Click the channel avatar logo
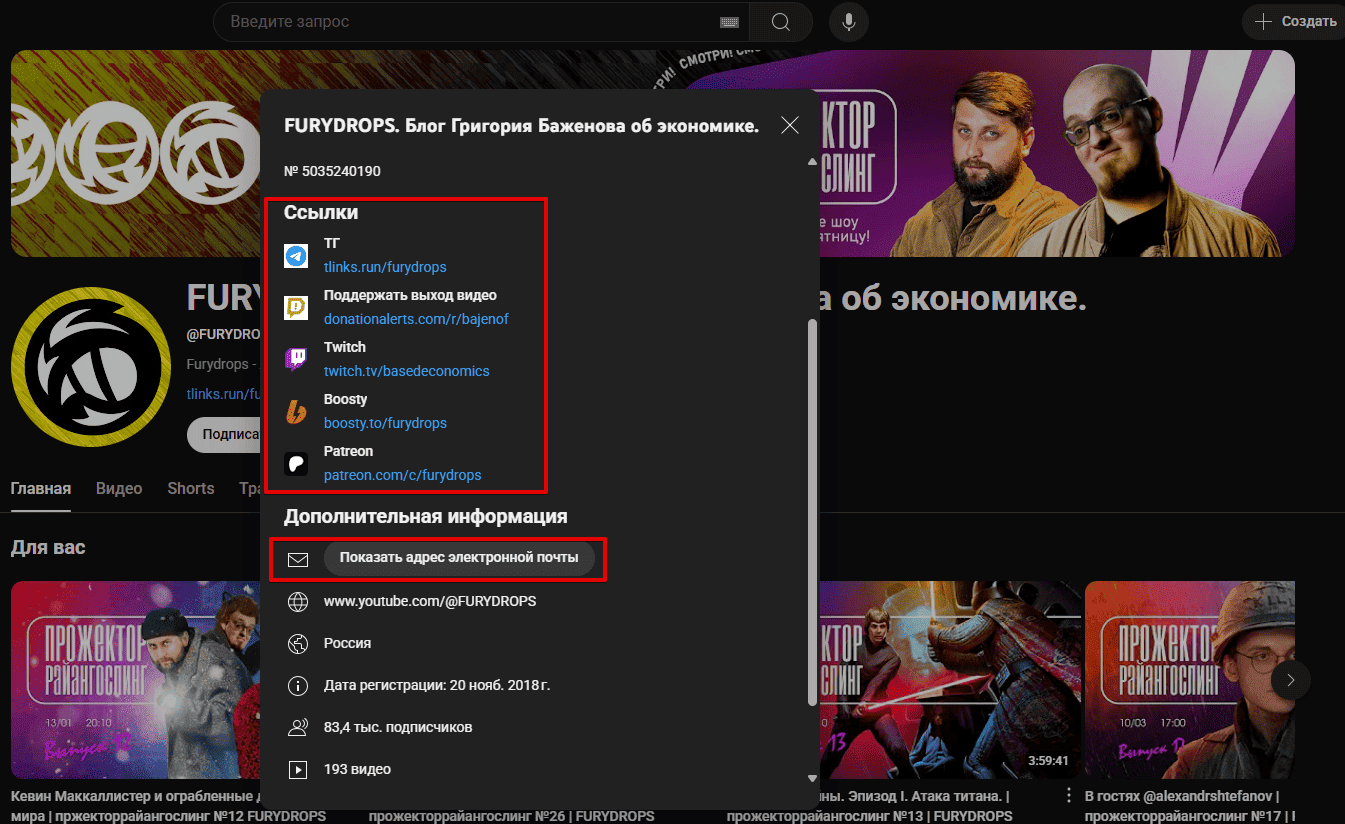This screenshot has width=1345, height=824. [x=91, y=367]
